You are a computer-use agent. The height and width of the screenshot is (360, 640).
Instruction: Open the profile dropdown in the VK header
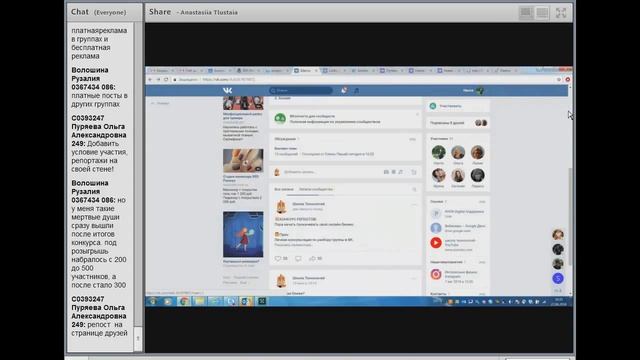point(473,91)
